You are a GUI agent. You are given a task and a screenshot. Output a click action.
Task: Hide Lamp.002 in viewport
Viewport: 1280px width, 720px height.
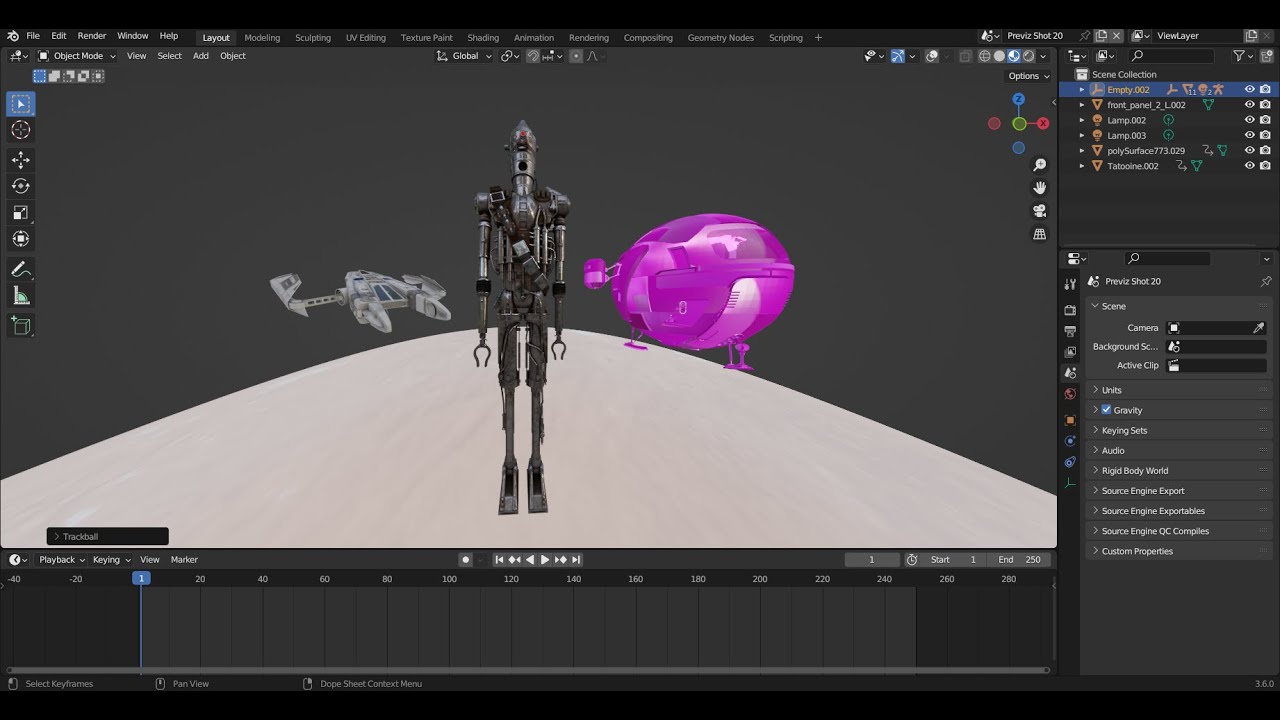pyautogui.click(x=1249, y=120)
